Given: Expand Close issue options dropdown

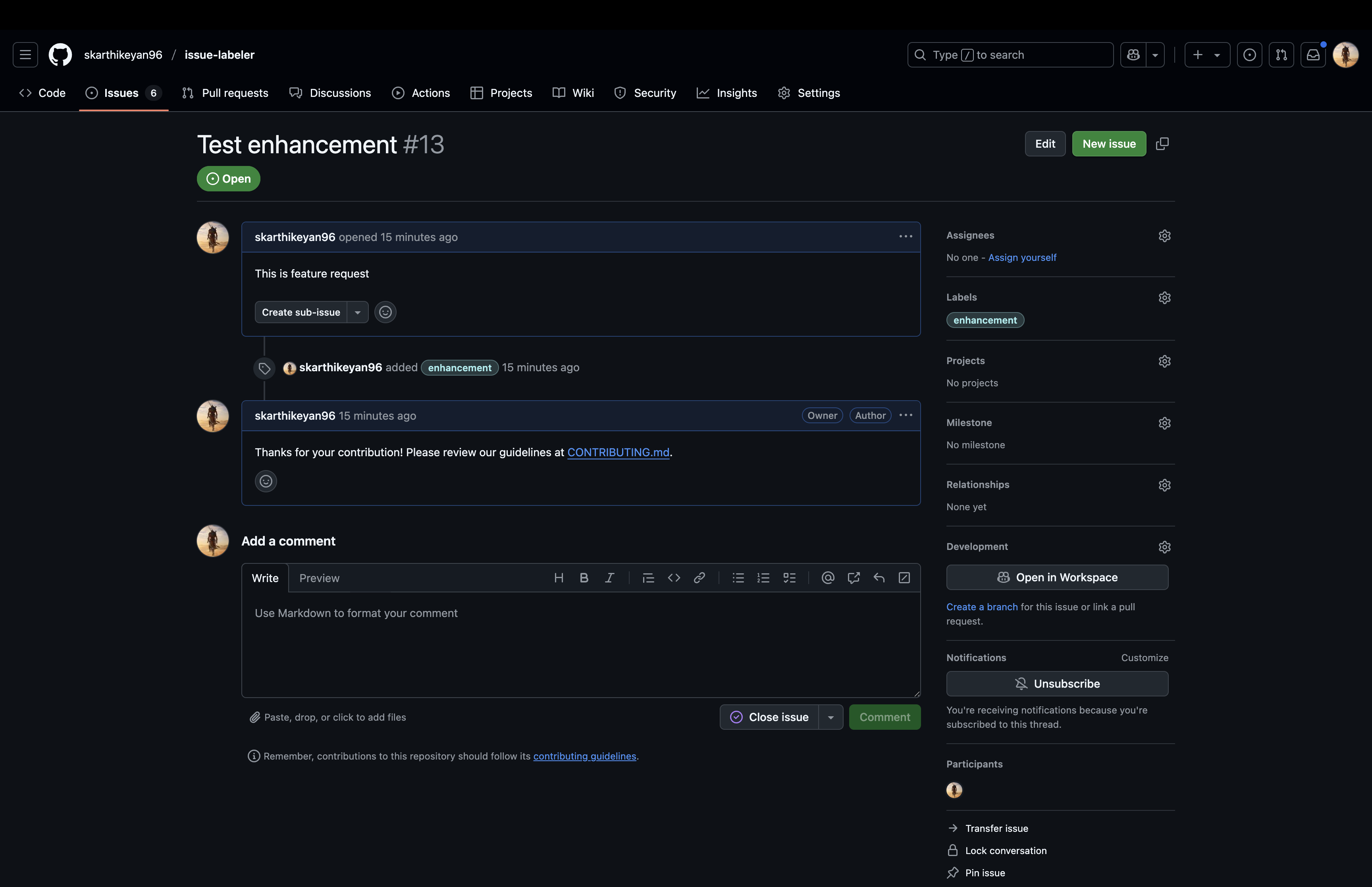Looking at the screenshot, I should 830,717.
